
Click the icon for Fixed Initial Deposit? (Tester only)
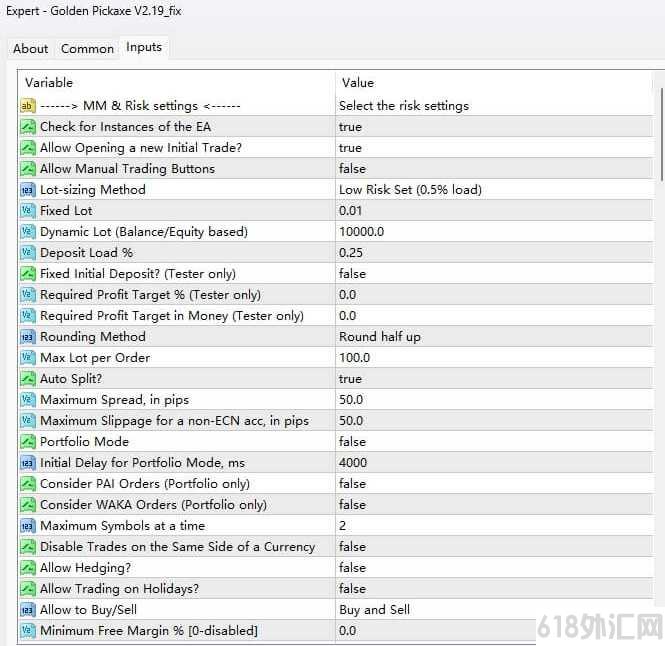tap(28, 274)
